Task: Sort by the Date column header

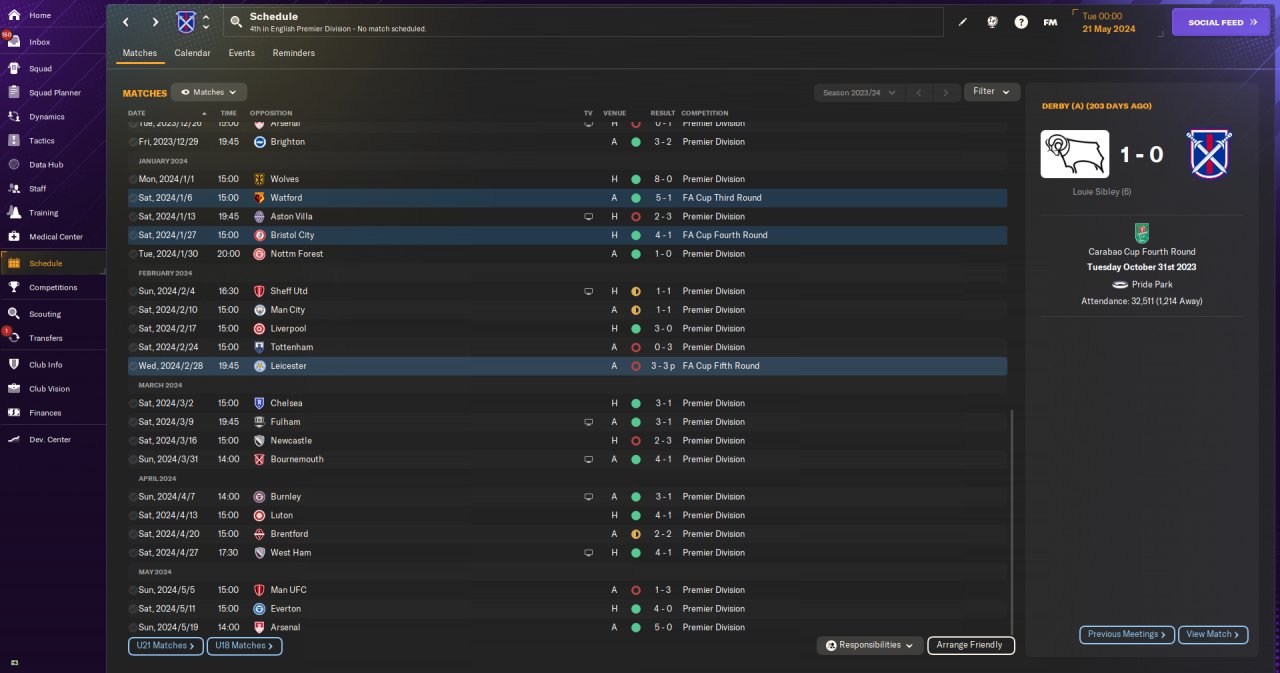Action: [x=137, y=113]
